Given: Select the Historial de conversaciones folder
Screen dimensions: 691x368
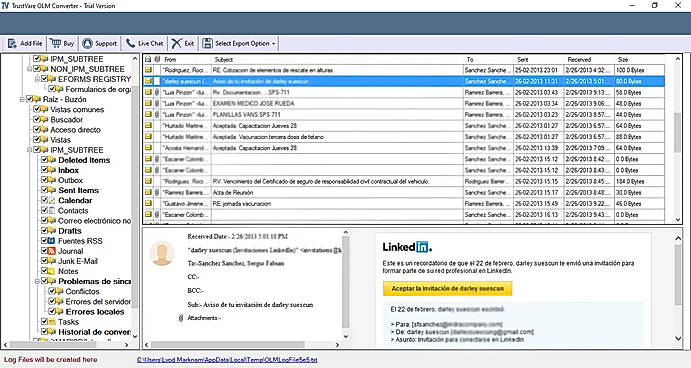Looking at the screenshot, I should [94, 332].
